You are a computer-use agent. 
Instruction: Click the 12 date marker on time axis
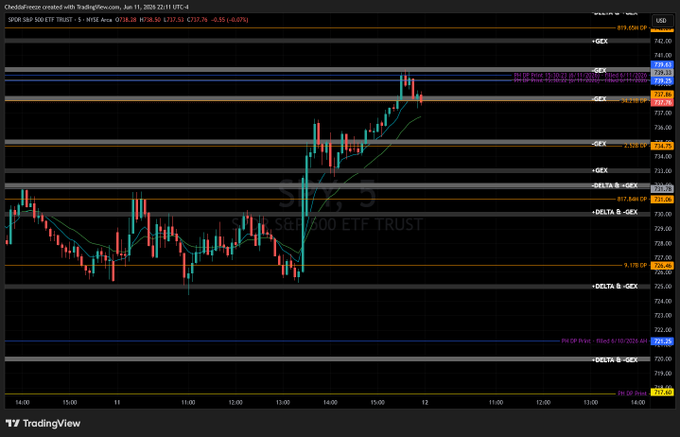point(425,403)
